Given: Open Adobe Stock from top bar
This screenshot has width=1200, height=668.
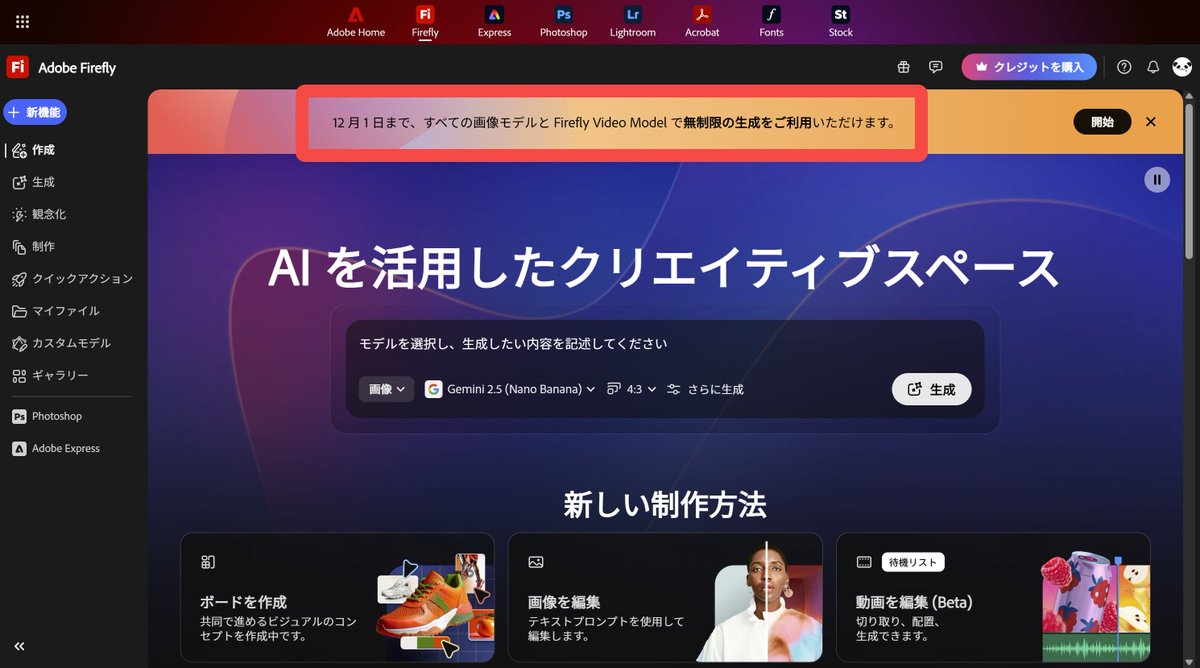Looking at the screenshot, I should [x=840, y=22].
